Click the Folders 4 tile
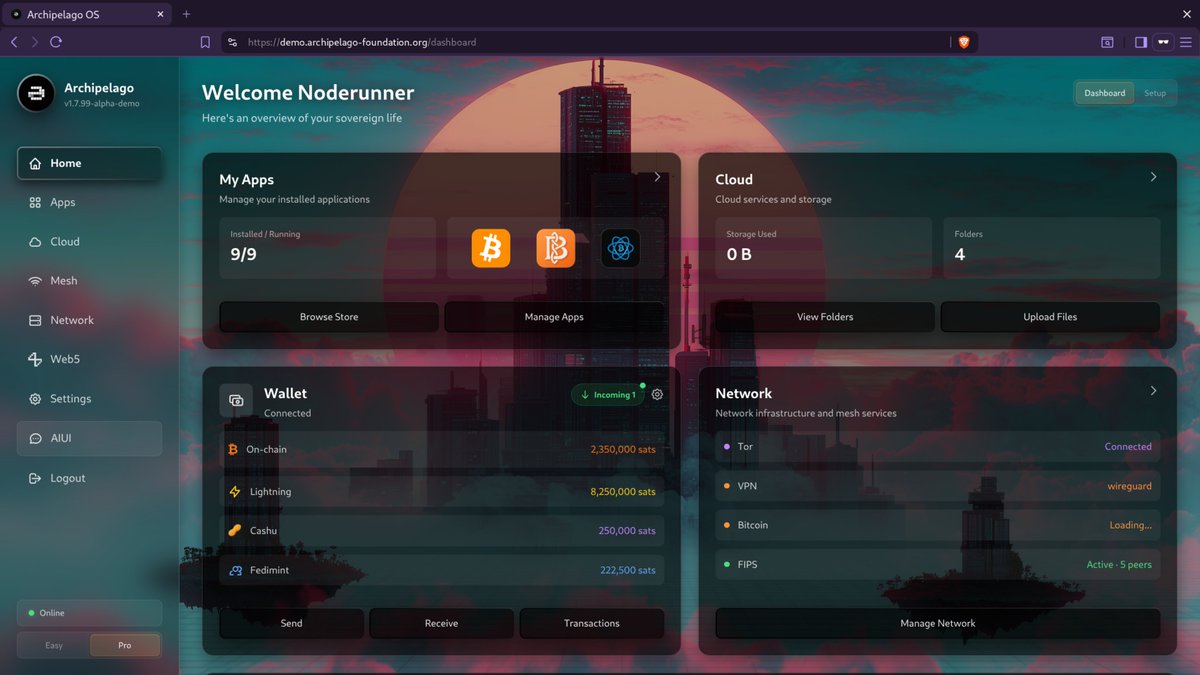Screen dimensions: 1200x675 click(x=1052, y=248)
